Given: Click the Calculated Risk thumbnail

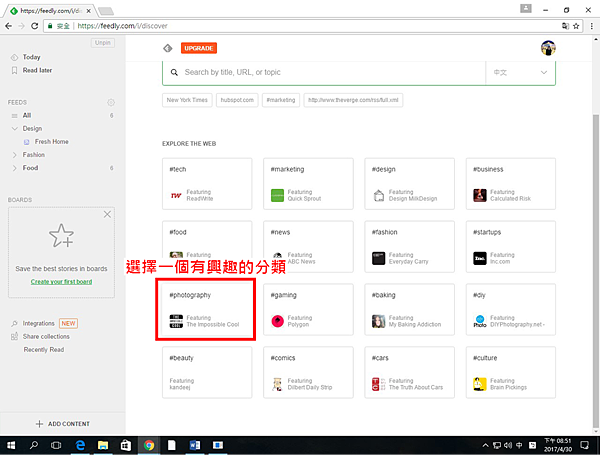Looking at the screenshot, I should 480,196.
